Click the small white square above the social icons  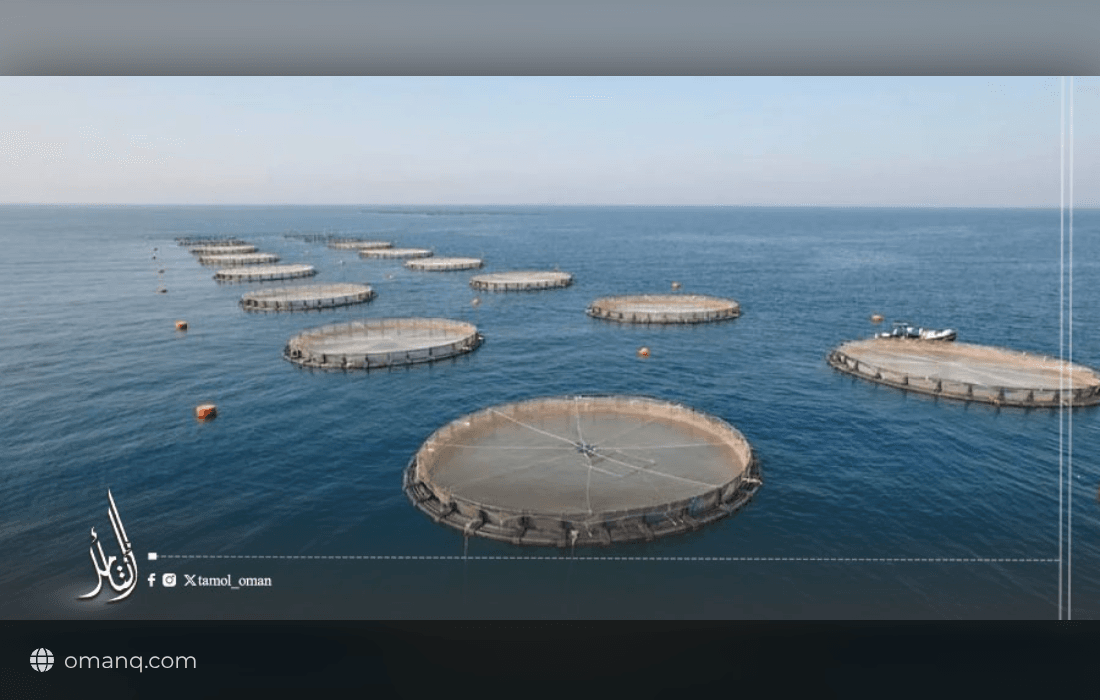tap(152, 556)
